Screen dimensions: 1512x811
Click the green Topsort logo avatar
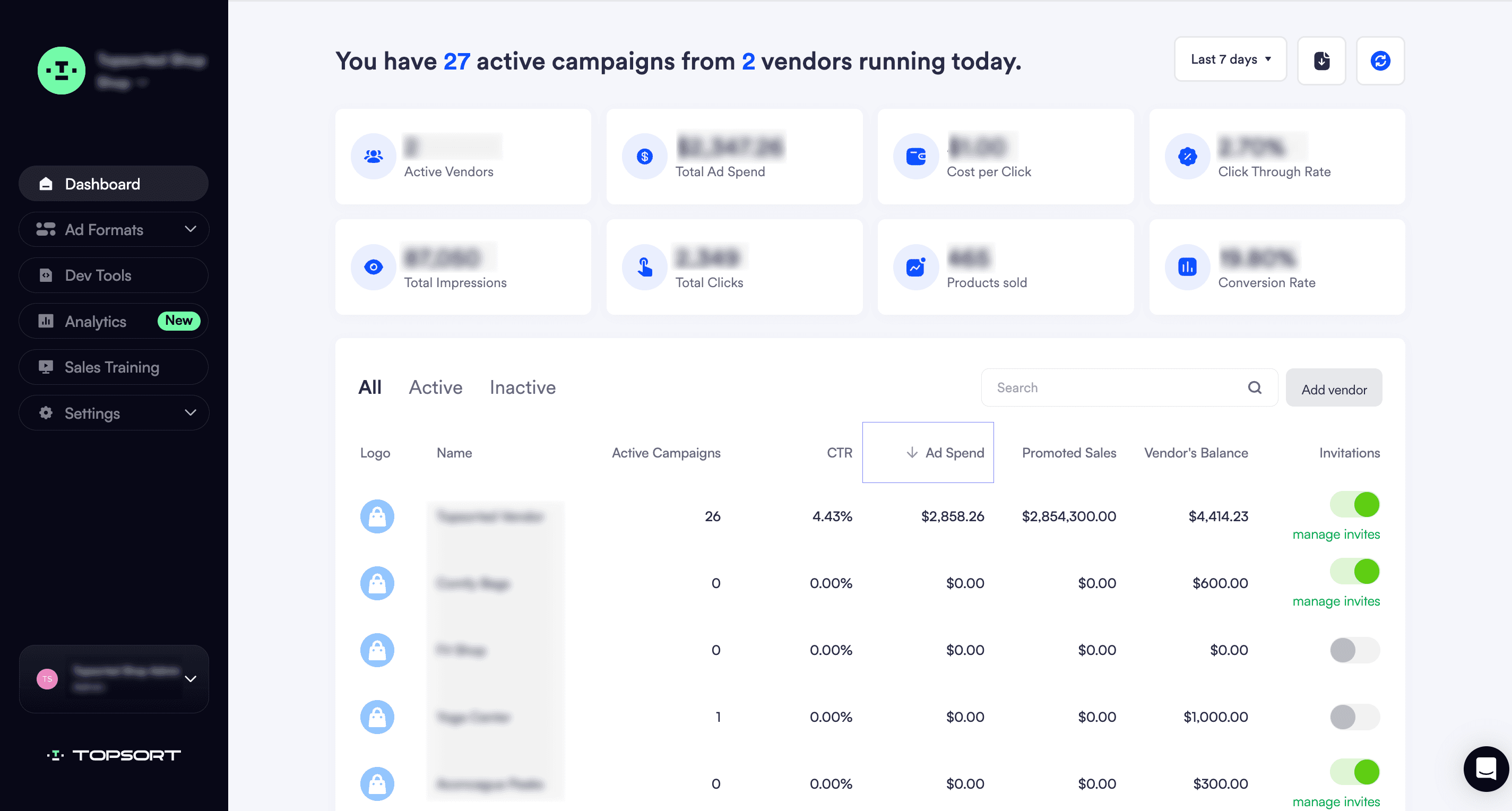(x=62, y=71)
